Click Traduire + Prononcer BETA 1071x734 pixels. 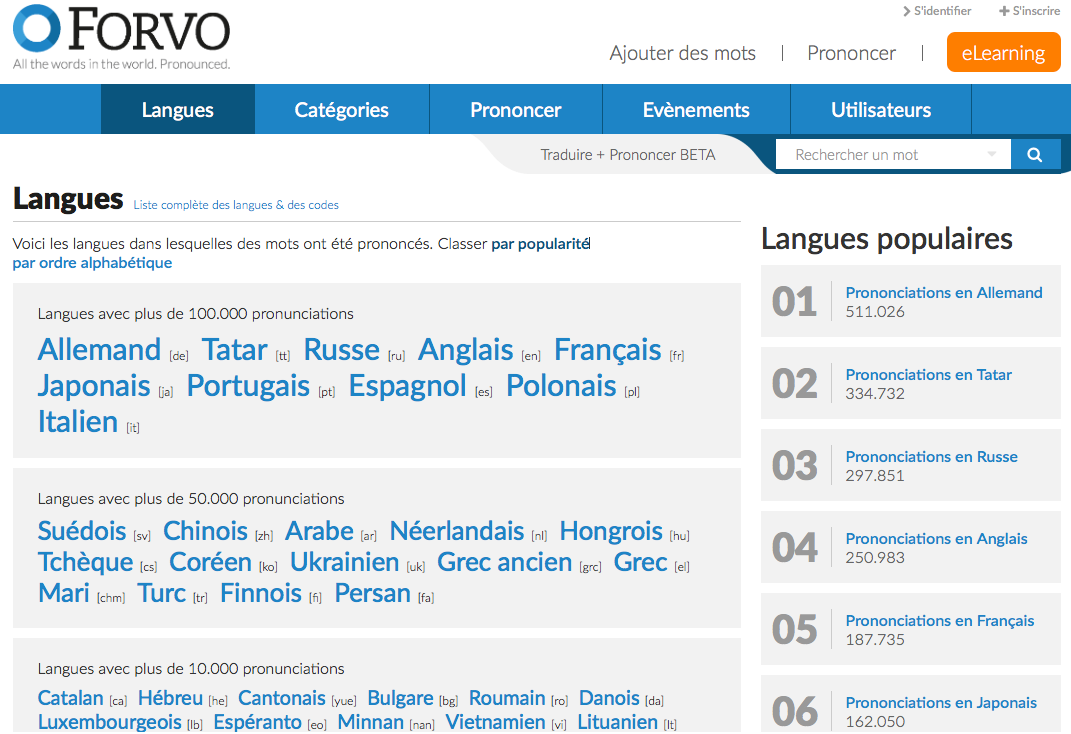pos(627,155)
